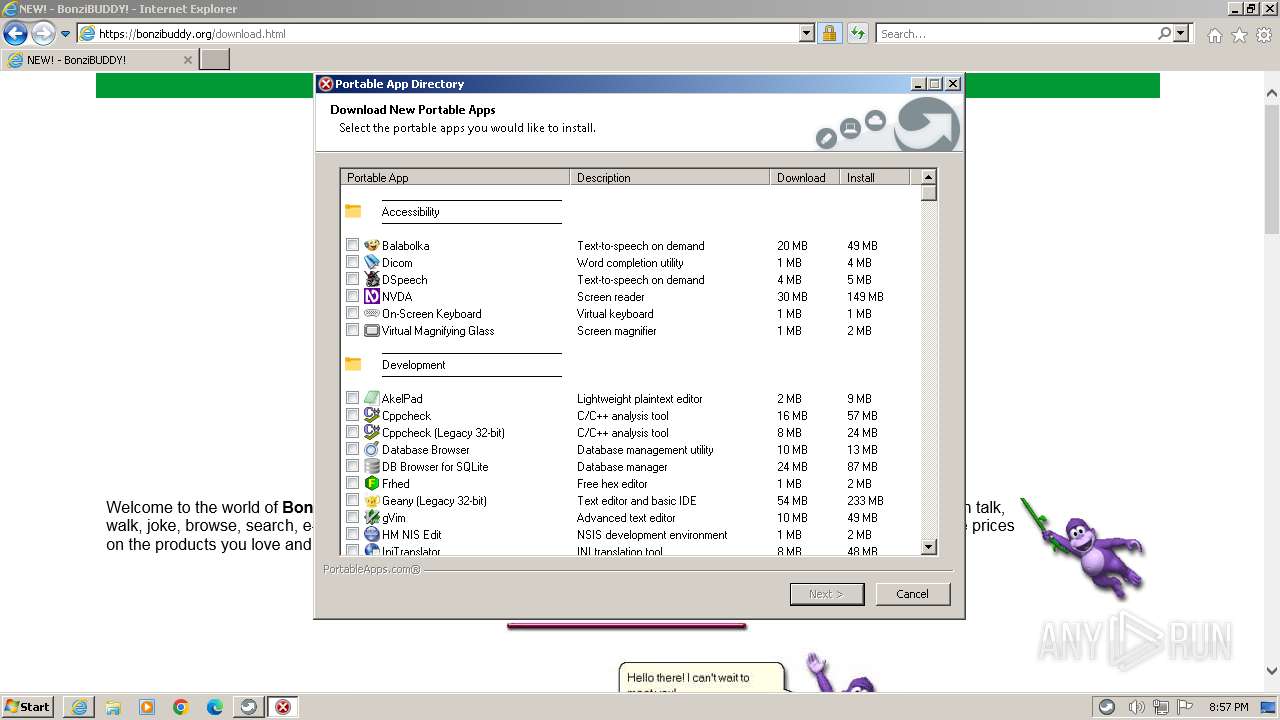The image size is (1280, 720).
Task: Click the 'Lightweight plaintext editor' description text
Action: coord(639,399)
